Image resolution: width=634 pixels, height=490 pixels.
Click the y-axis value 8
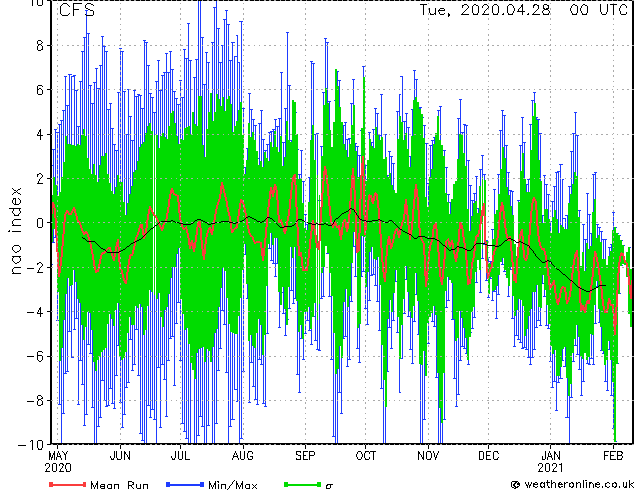pyautogui.click(x=40, y=46)
